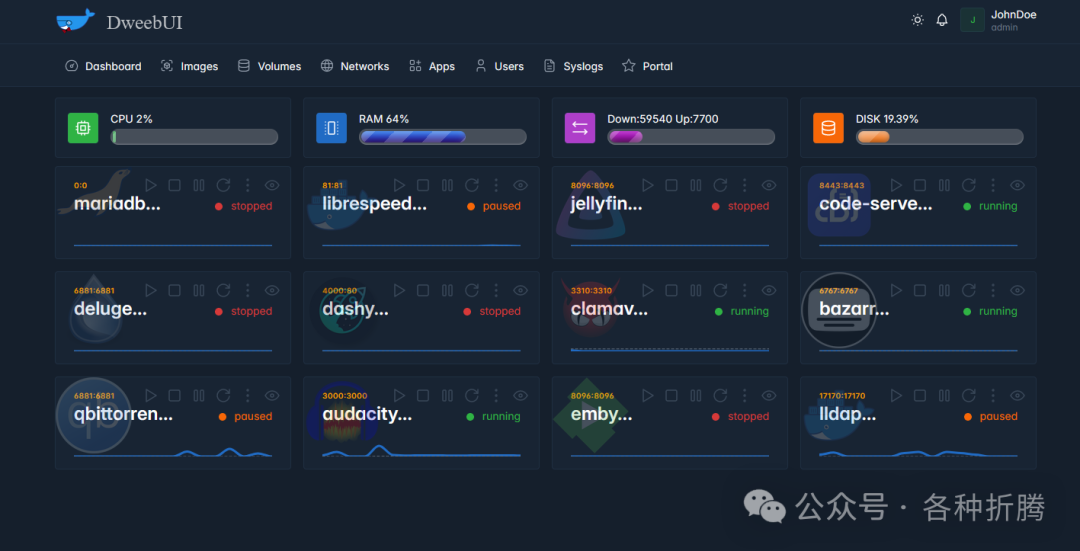Click the RAM 64% usage bar
The height and width of the screenshot is (551, 1080).
coord(443,136)
